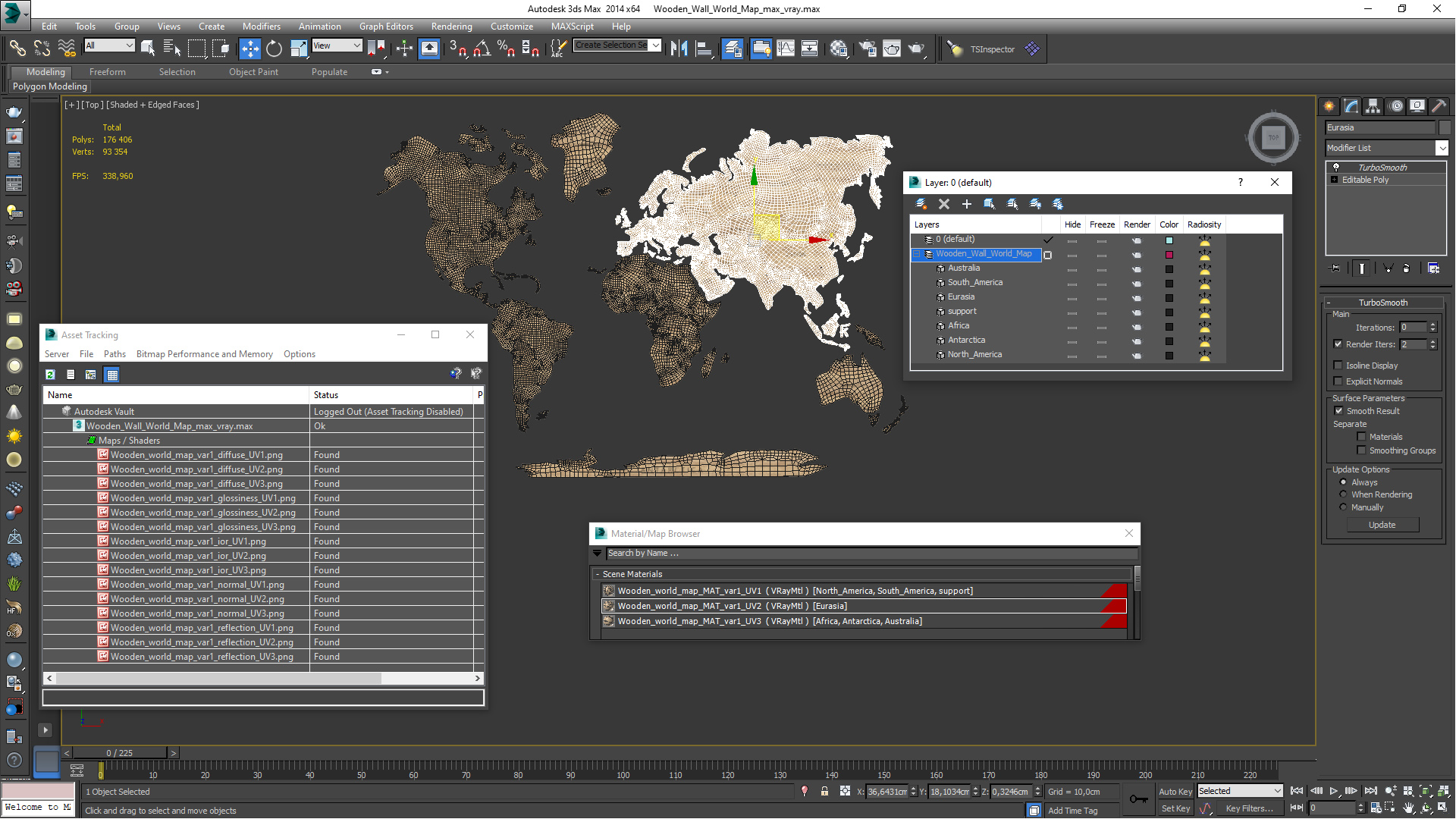The image size is (1456, 819).
Task: Activate the Select and Rotate tool
Action: click(x=274, y=49)
